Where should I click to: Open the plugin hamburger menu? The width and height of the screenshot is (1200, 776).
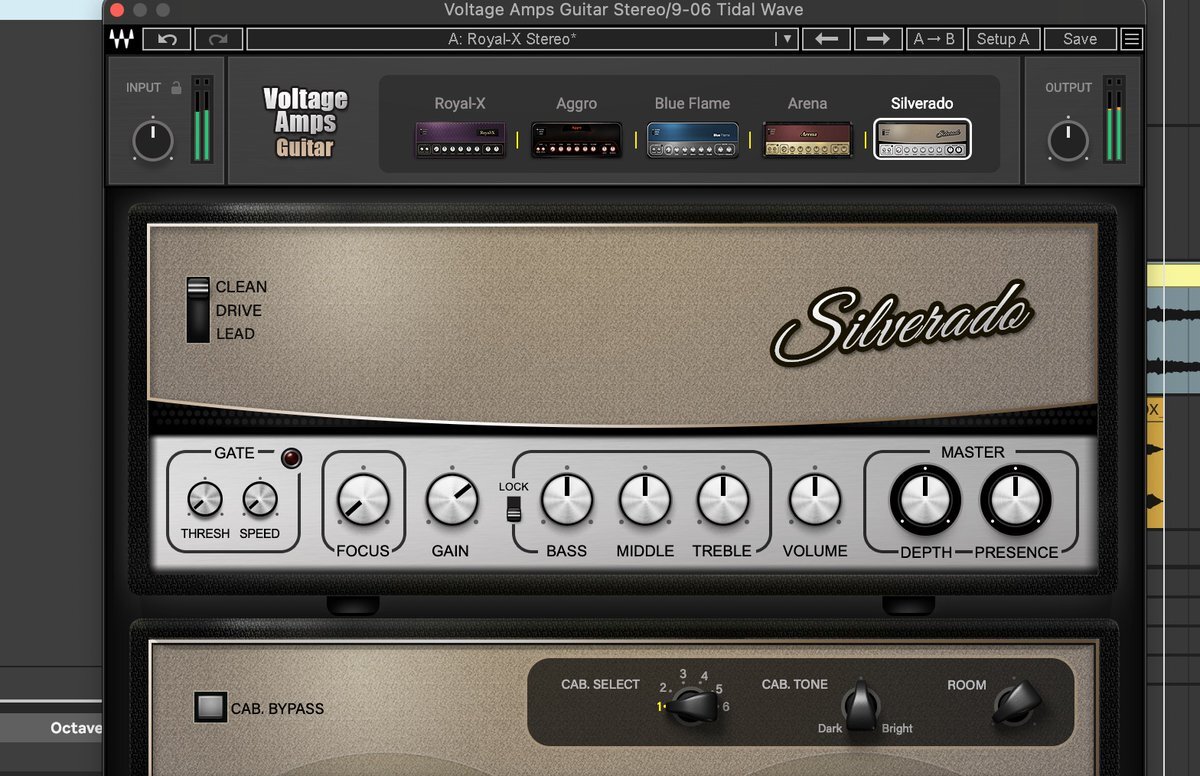click(x=1131, y=39)
